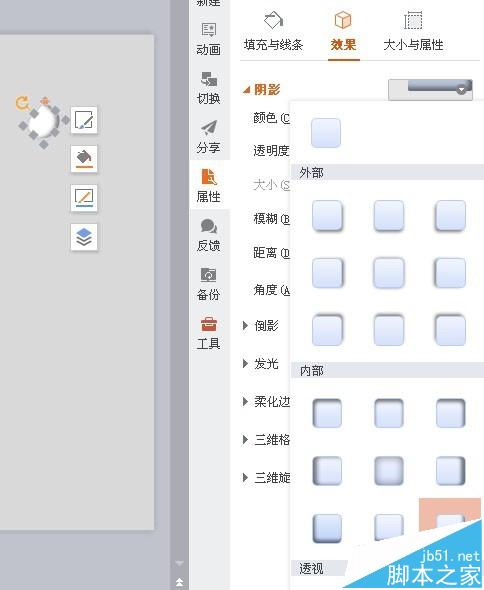Screen dimensions: 484x590
Task: Open the 动画 (Animation) sidebar panel
Action: 209,39
